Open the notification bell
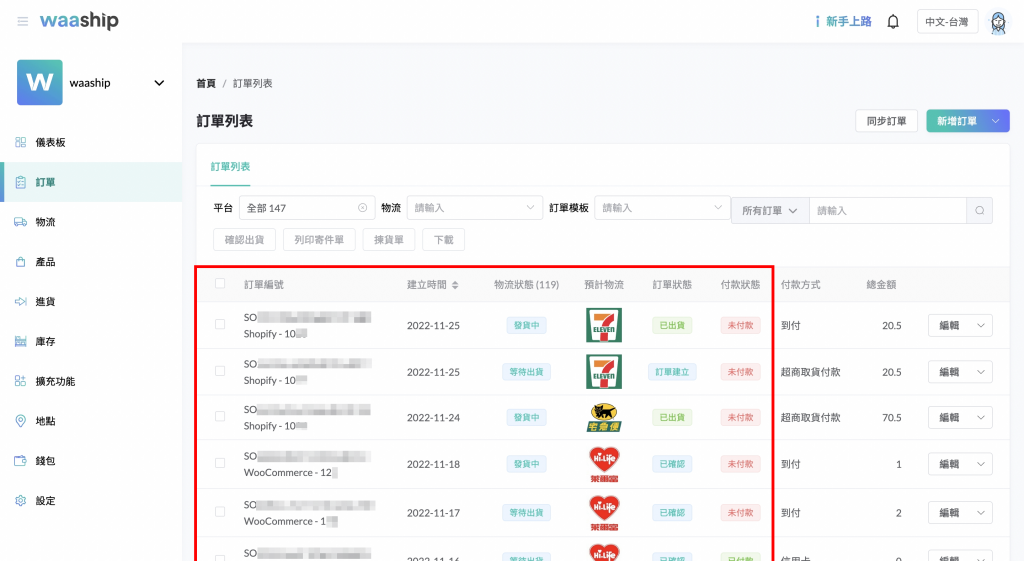The image size is (1024, 561). (x=893, y=21)
